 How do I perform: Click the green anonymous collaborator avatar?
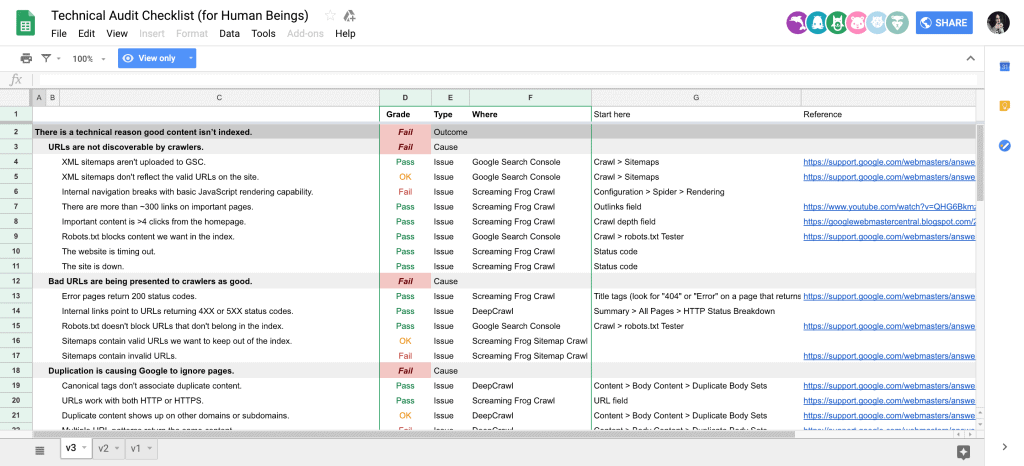pos(837,23)
